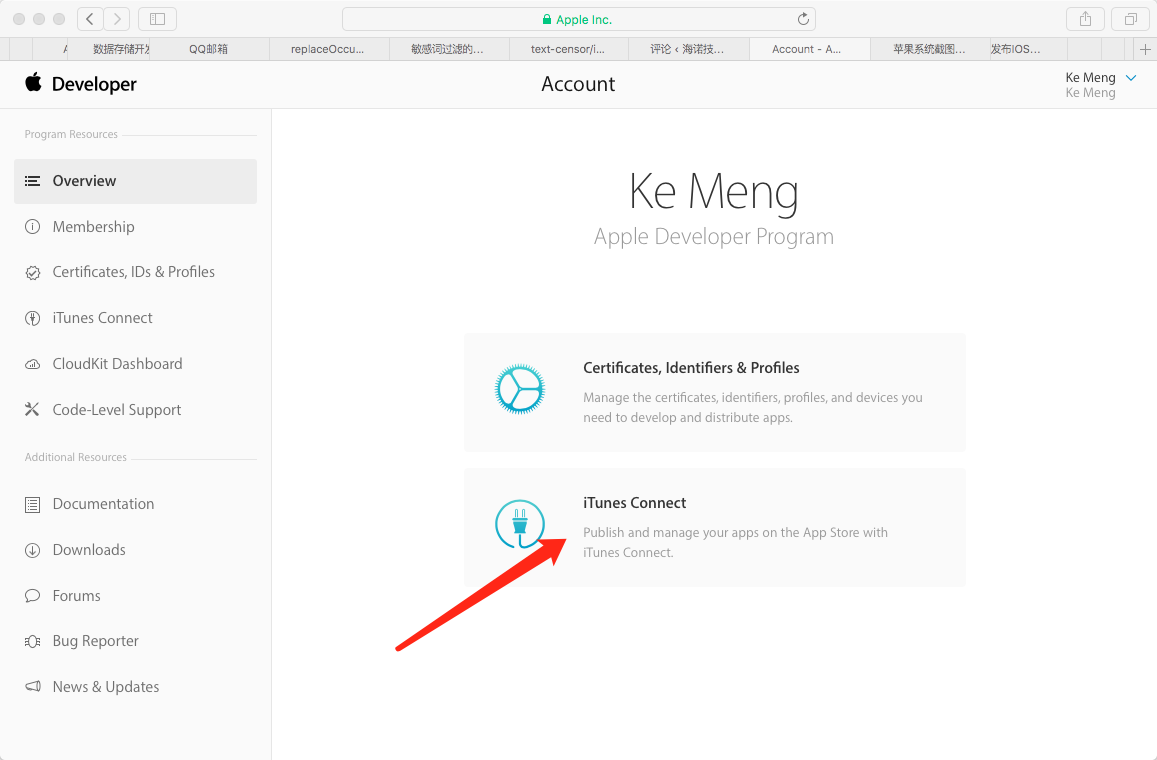1157x760 pixels.
Task: Click the iTunes Connect card title
Action: [635, 502]
